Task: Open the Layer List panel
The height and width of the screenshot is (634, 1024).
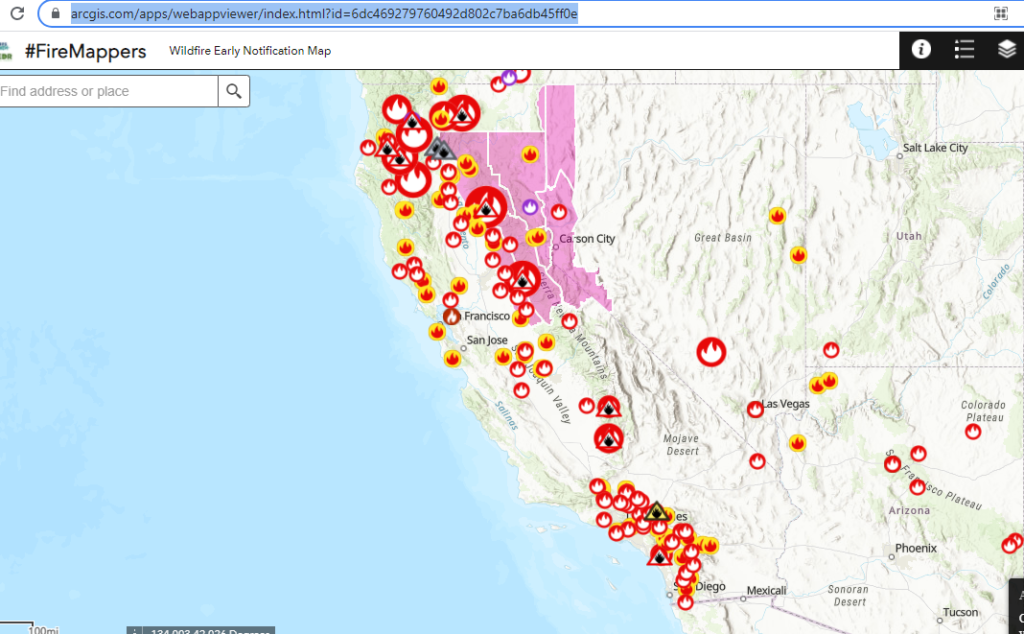Action: [1008, 49]
